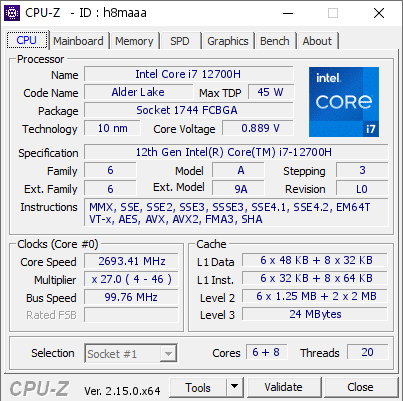403x401 pixels.
Task: Click the Level 2 cache value
Action: point(315,296)
